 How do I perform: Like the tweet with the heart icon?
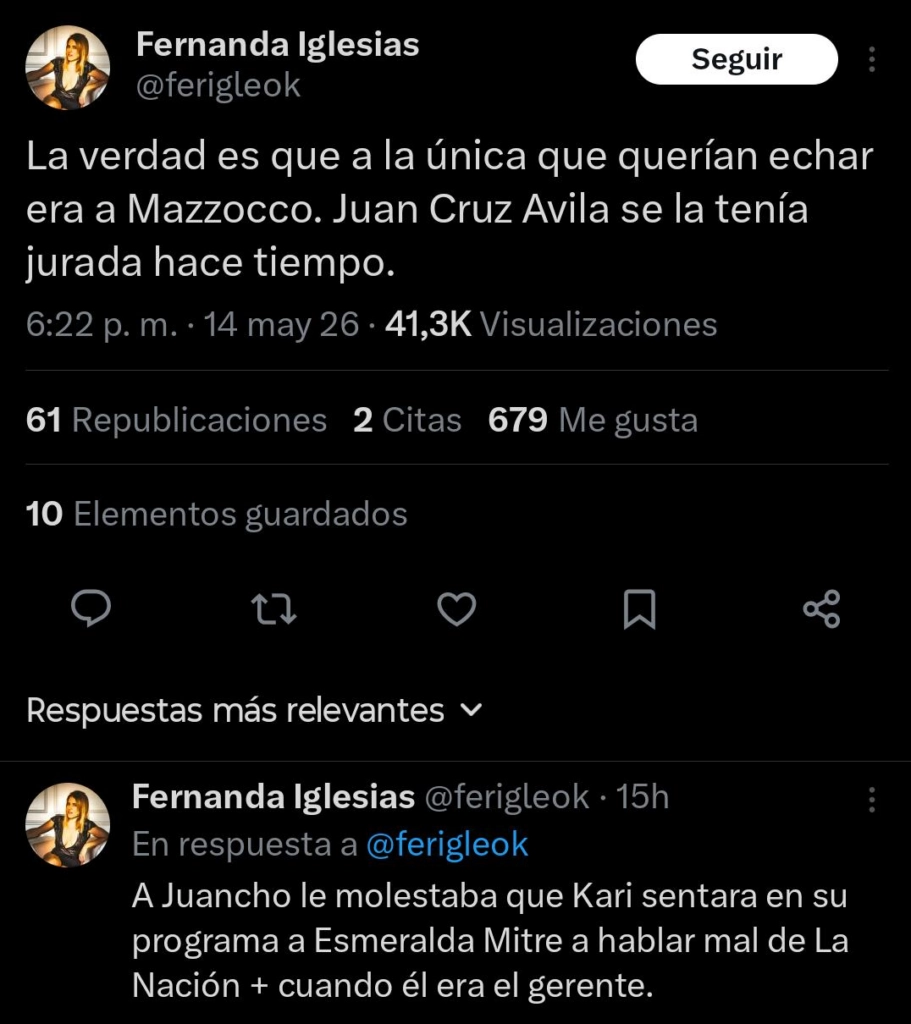pyautogui.click(x=456, y=609)
